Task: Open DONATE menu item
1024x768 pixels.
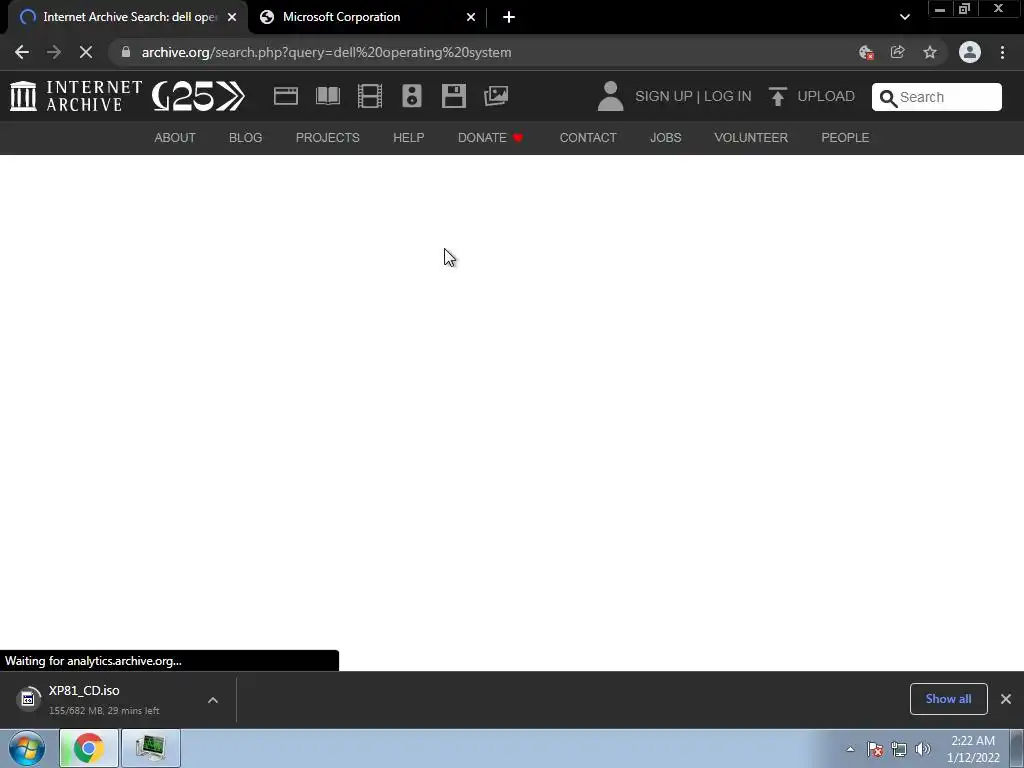Action: 490,138
